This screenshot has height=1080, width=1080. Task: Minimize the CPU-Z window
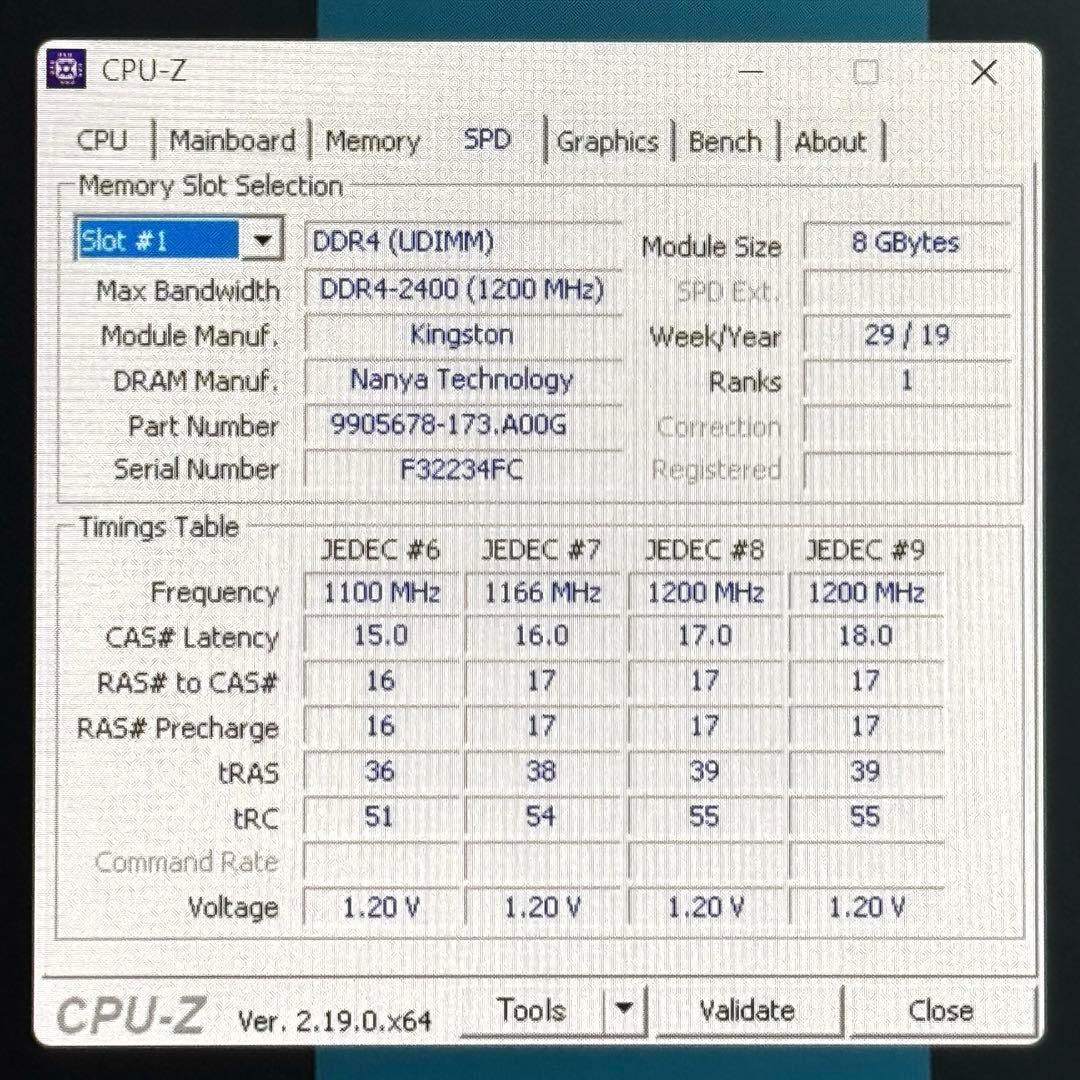(751, 71)
